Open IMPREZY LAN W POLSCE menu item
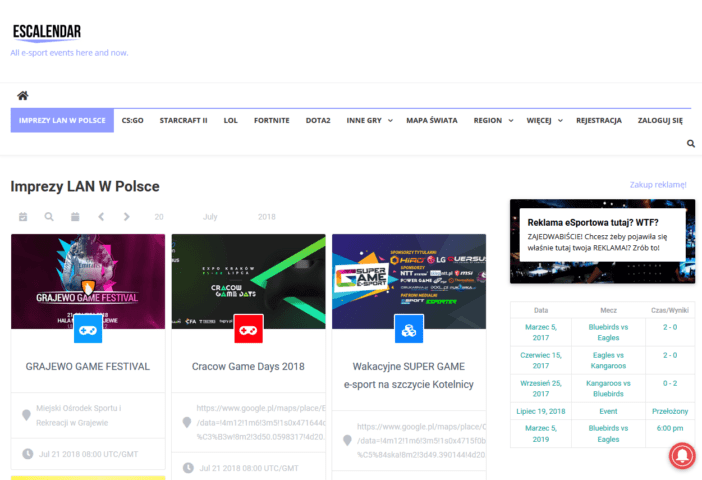702x480 pixels. (62, 120)
